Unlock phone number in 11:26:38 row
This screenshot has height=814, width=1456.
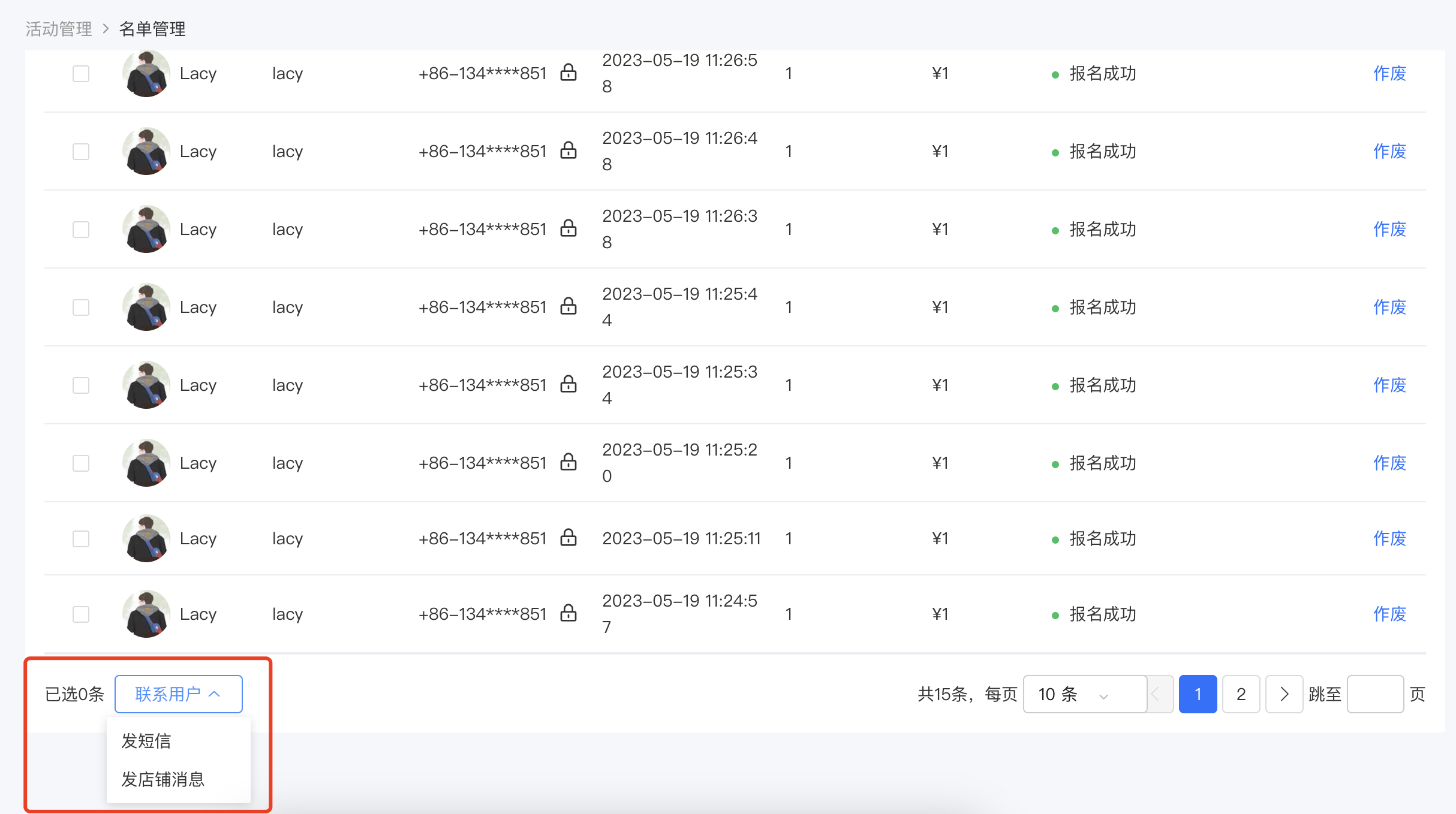pyautogui.click(x=568, y=228)
